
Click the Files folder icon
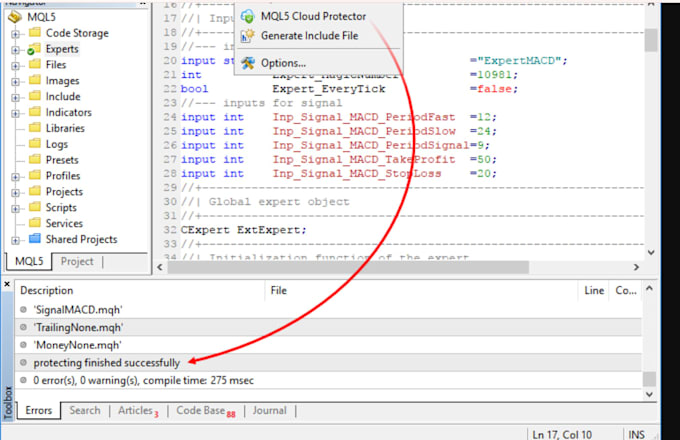coord(35,64)
